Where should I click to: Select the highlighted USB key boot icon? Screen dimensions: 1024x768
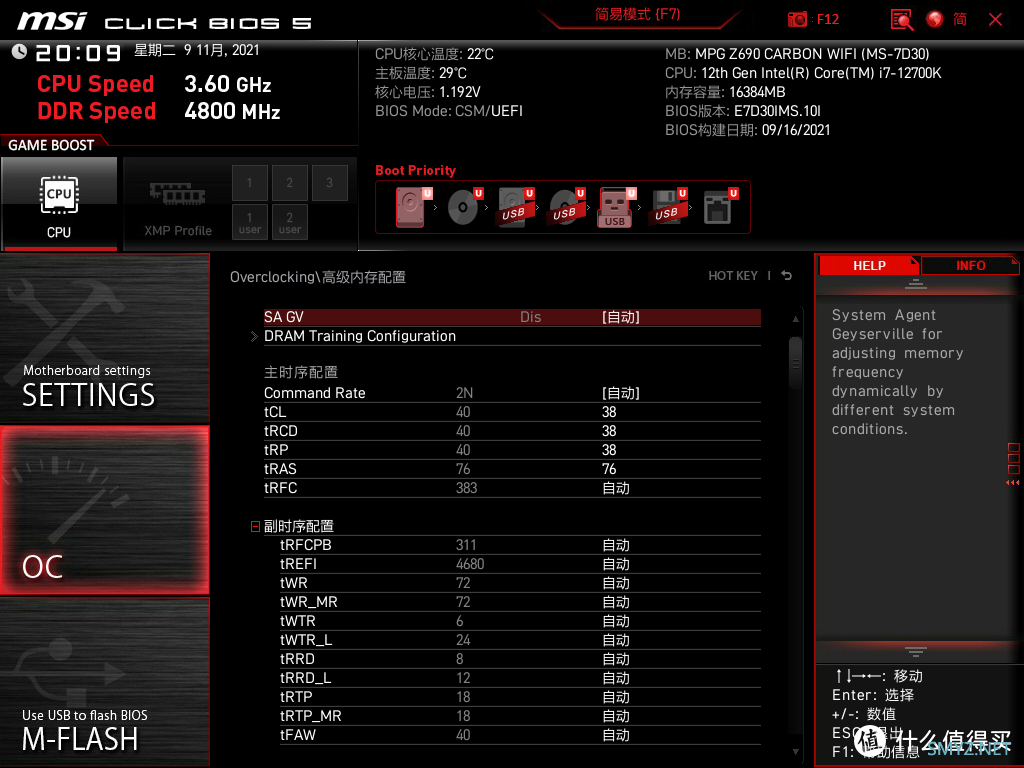pos(616,207)
